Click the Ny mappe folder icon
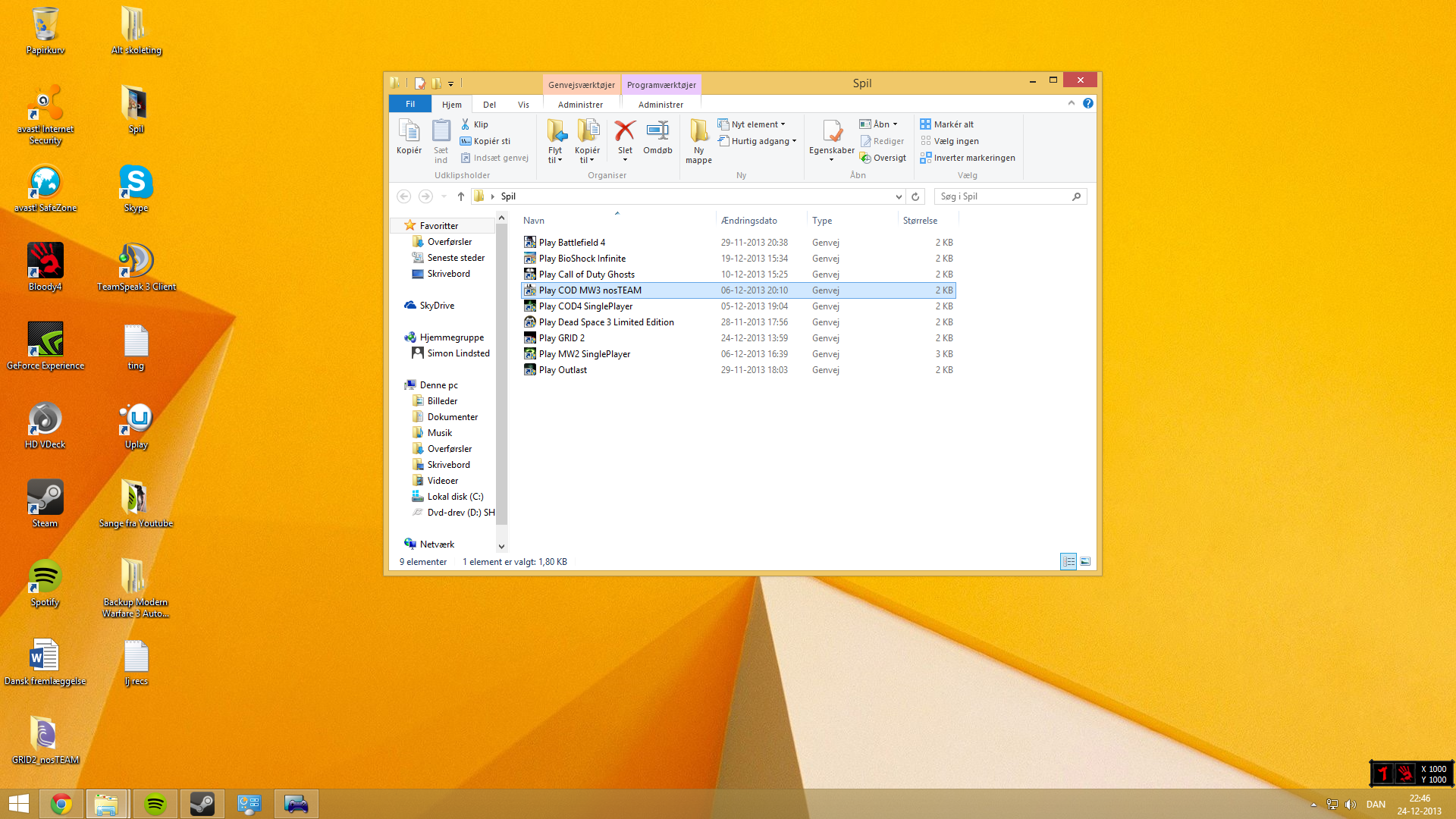Viewport: 1456px width, 819px height. click(698, 142)
